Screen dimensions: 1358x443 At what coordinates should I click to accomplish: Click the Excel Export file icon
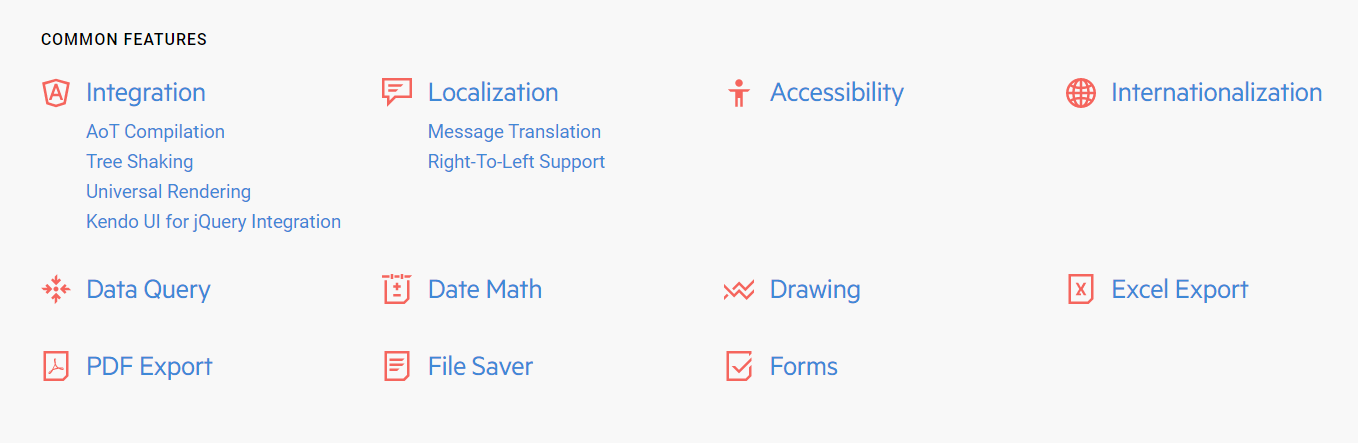(x=1080, y=290)
